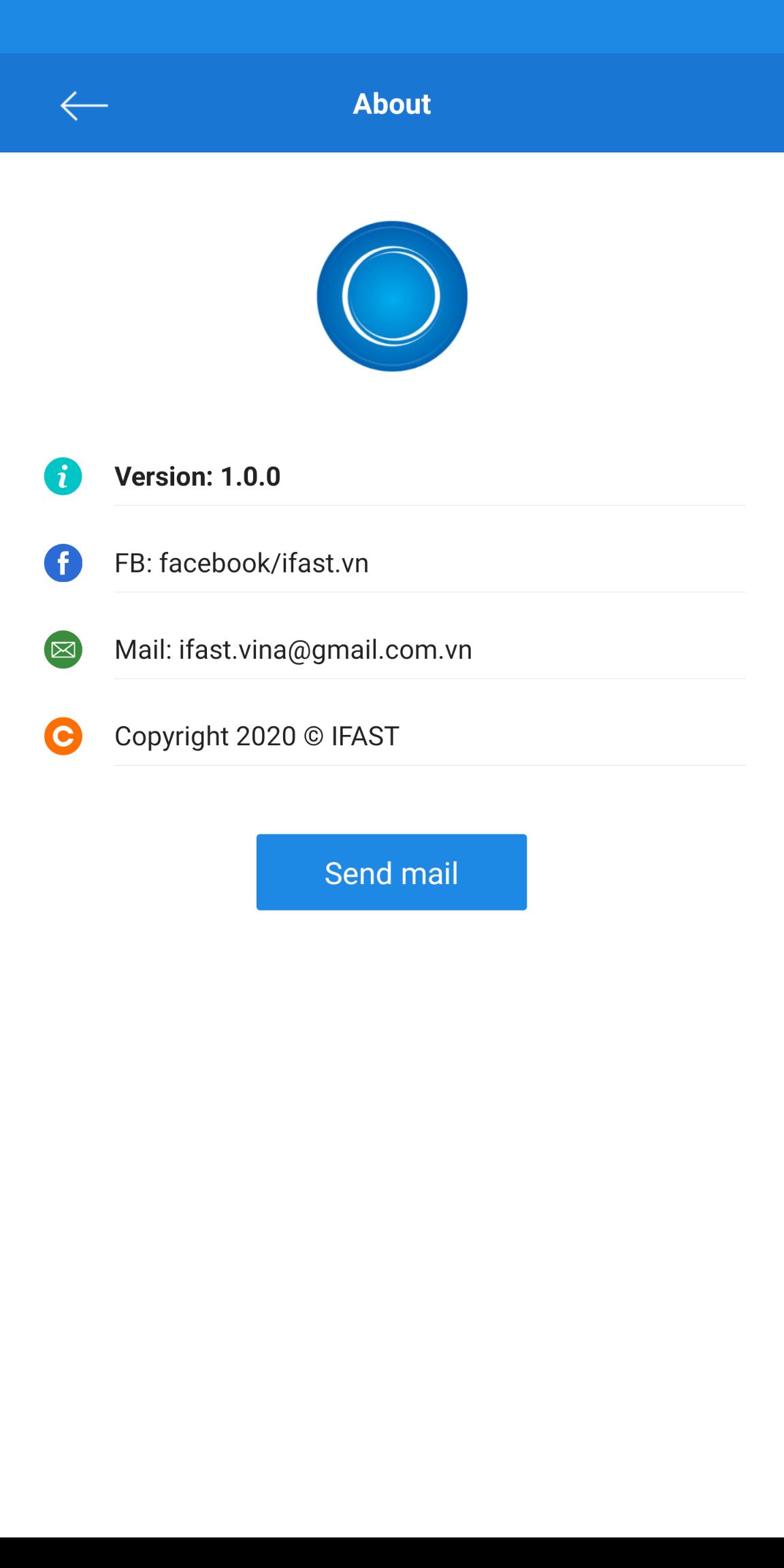Tap the "Mail:" label
Image resolution: width=784 pixels, height=1568 pixels.
pos(143,650)
